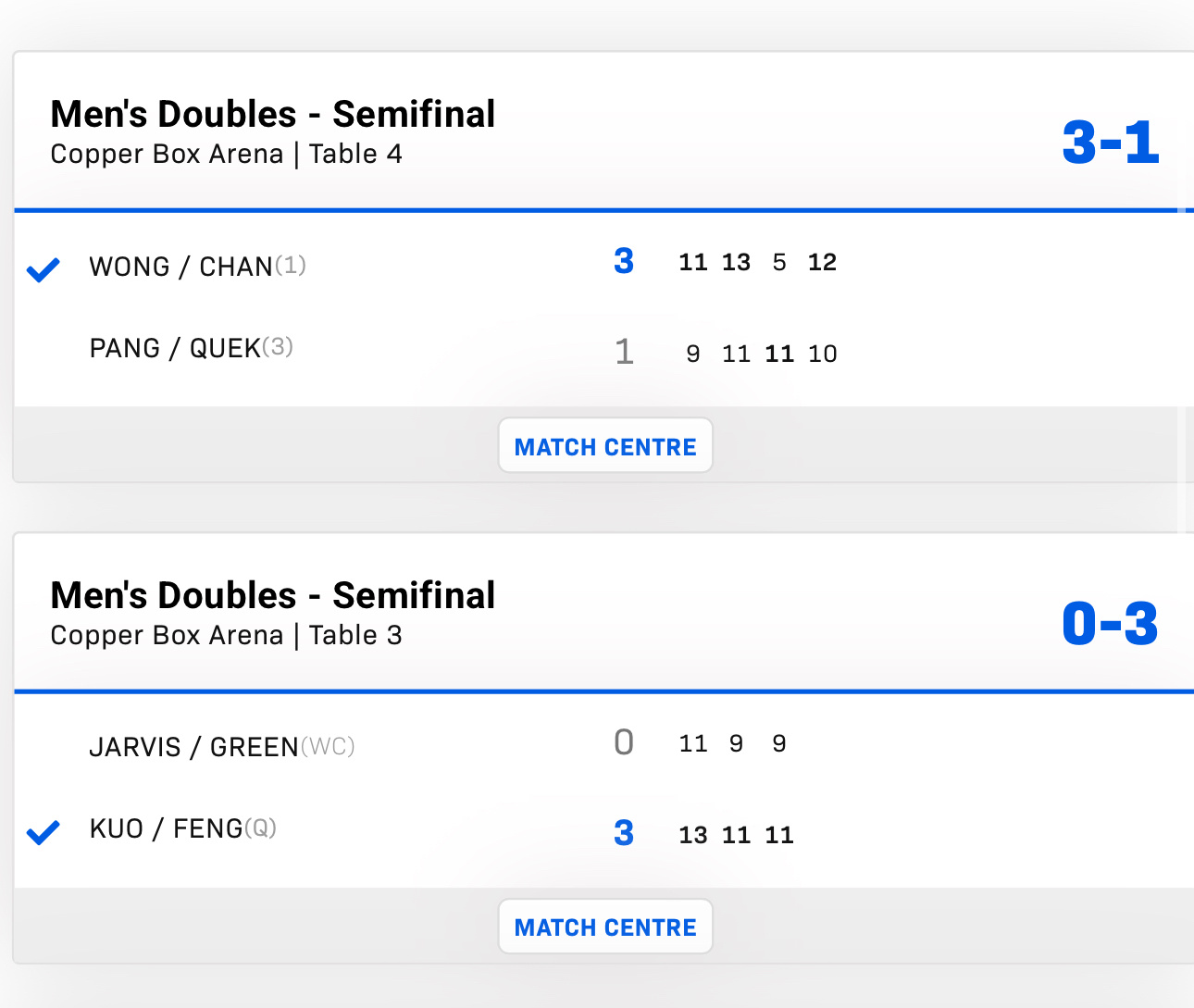Image resolution: width=1194 pixels, height=1008 pixels.
Task: Click the Semifinal heading above Table 4
Action: pyautogui.click(x=273, y=115)
